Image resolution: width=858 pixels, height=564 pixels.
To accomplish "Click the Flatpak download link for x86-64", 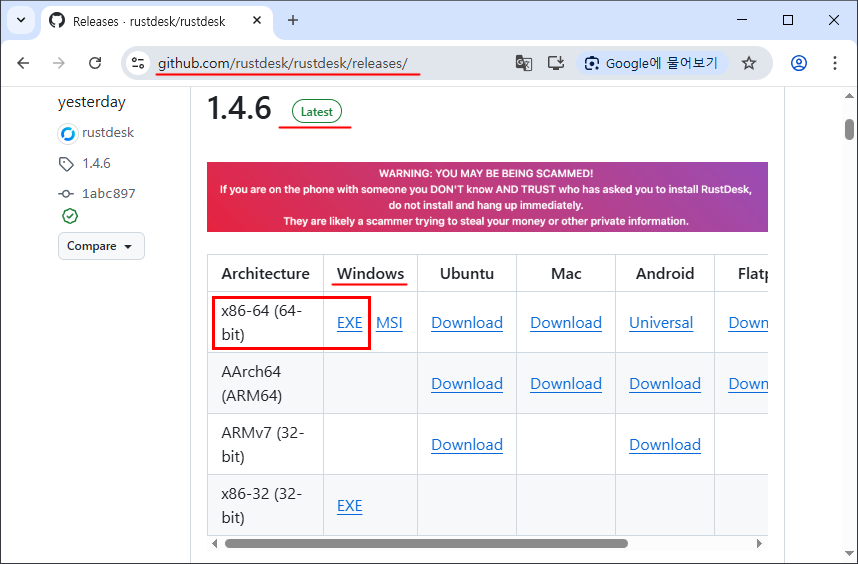I will point(748,323).
